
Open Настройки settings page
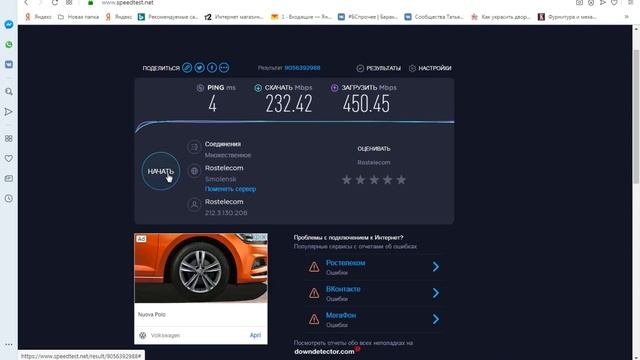click(x=430, y=68)
